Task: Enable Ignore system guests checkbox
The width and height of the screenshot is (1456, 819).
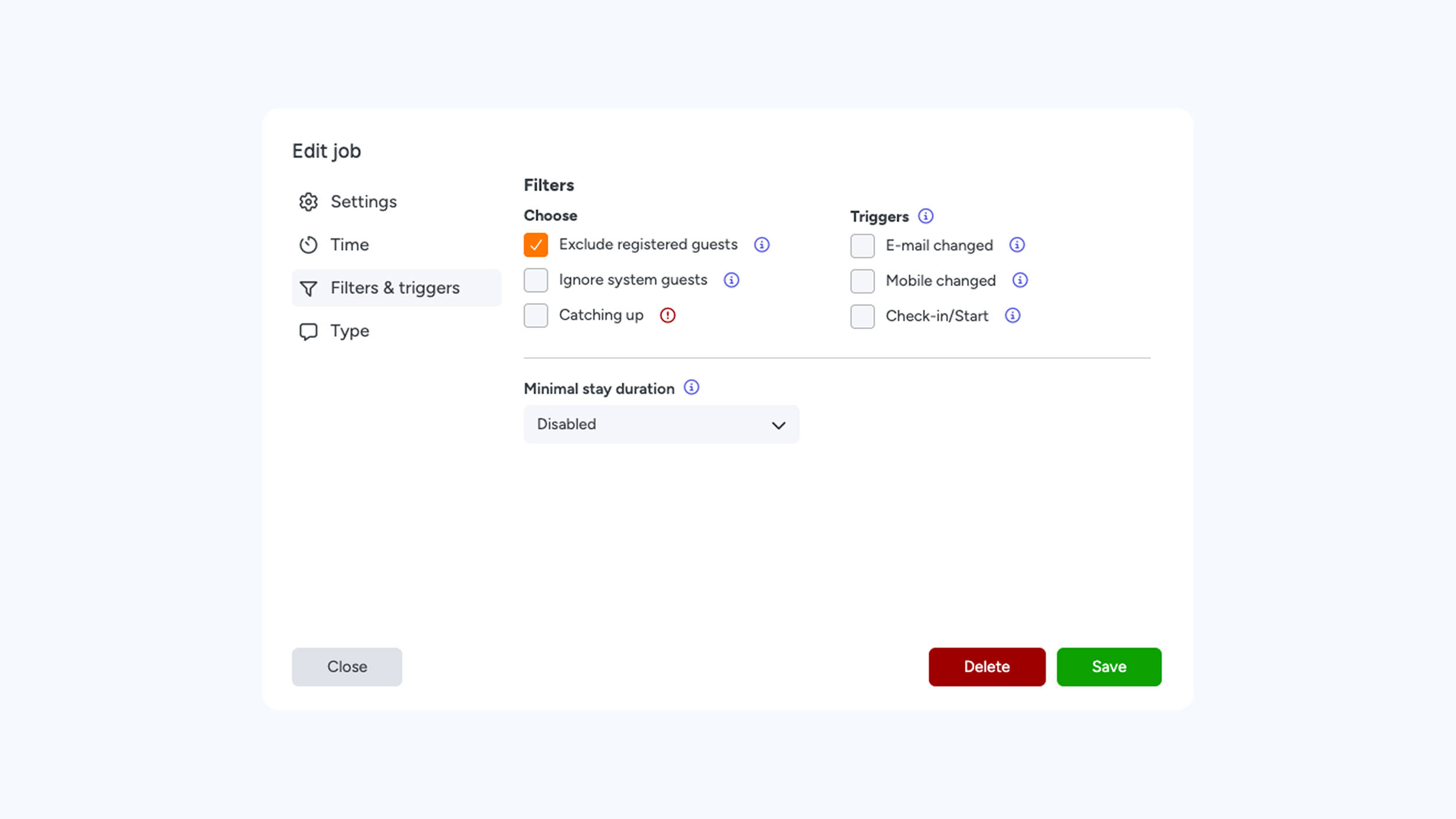Action: click(535, 280)
